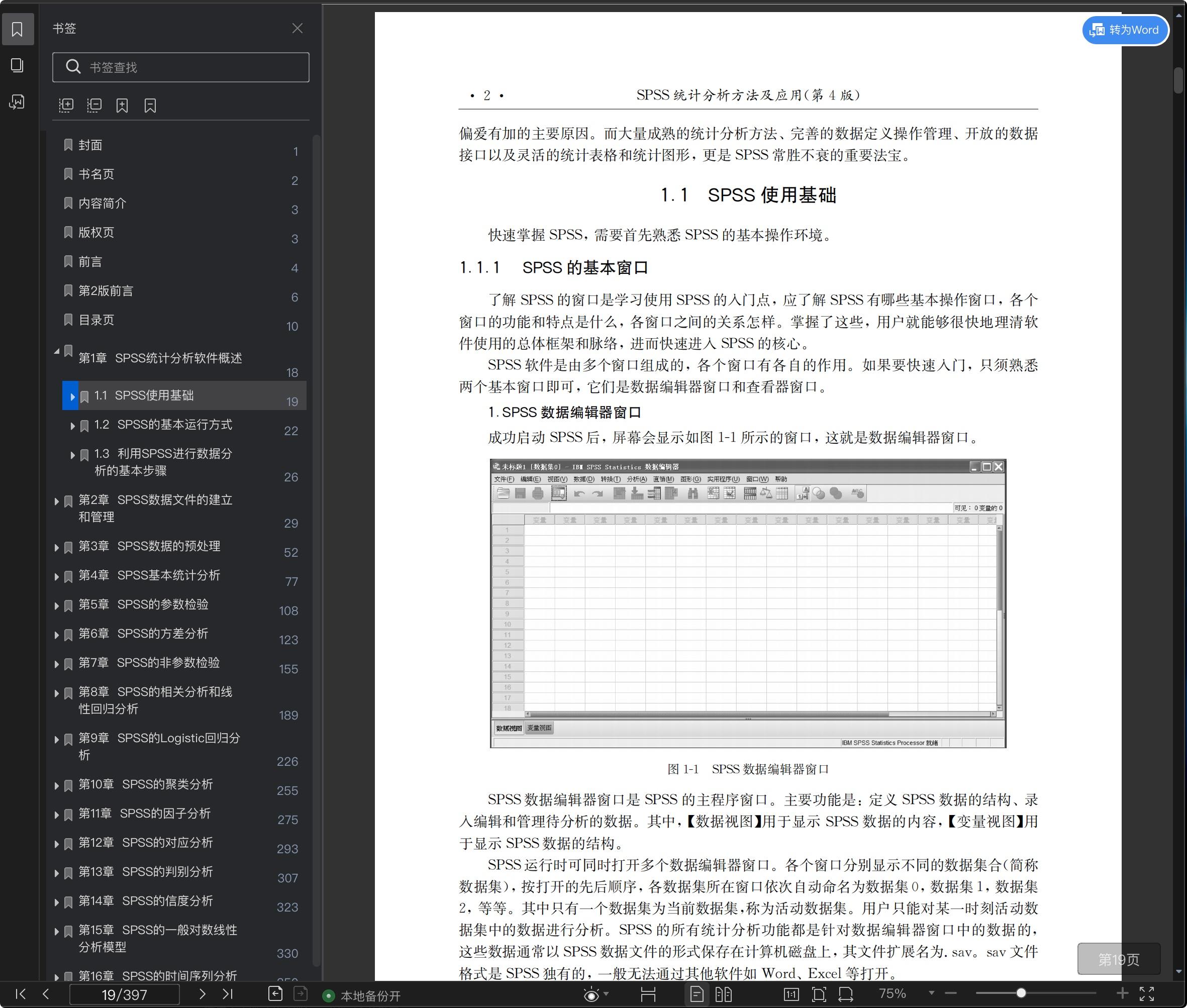Click the 1.1 SPSS 使用基础 heading
The width and height of the screenshot is (1187, 1008).
[748, 195]
